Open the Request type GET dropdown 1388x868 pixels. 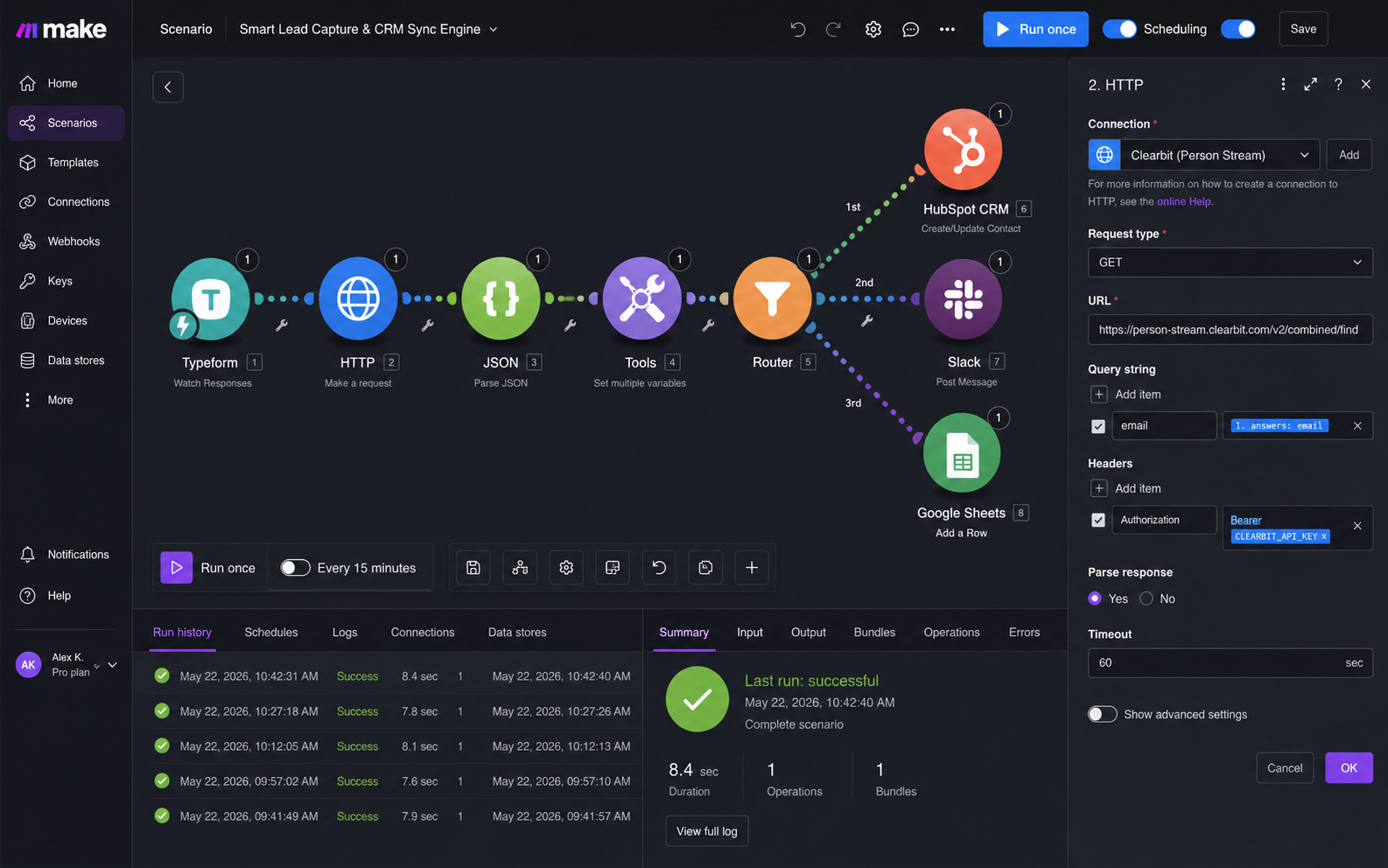(1230, 262)
